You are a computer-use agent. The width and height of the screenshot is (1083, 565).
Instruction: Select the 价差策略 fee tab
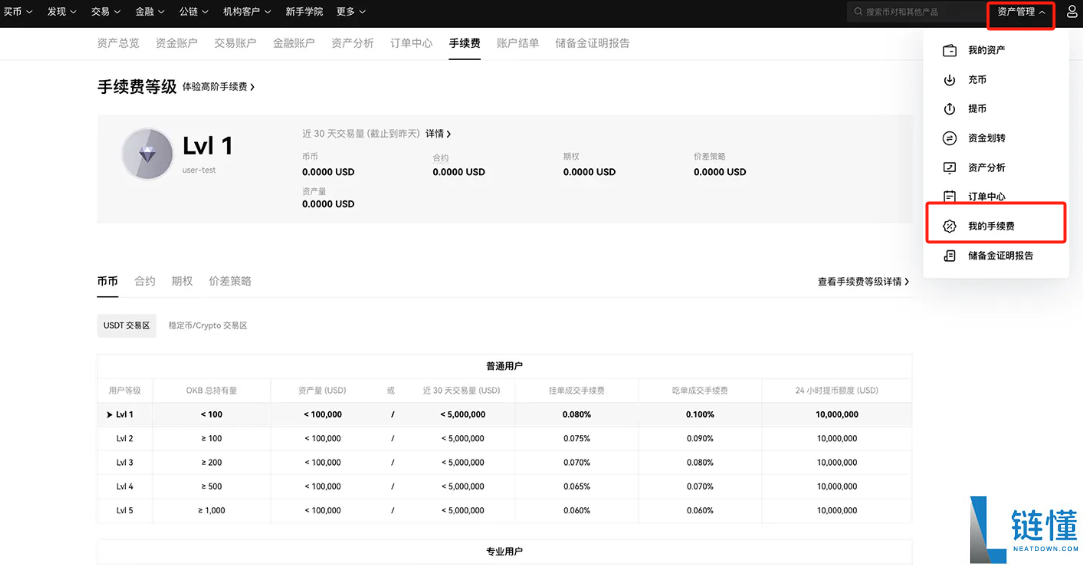click(x=230, y=281)
